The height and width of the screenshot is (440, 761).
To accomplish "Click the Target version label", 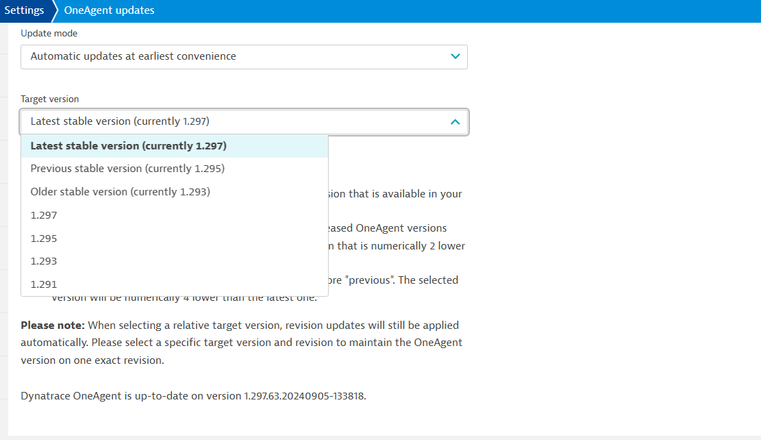I will (x=50, y=100).
